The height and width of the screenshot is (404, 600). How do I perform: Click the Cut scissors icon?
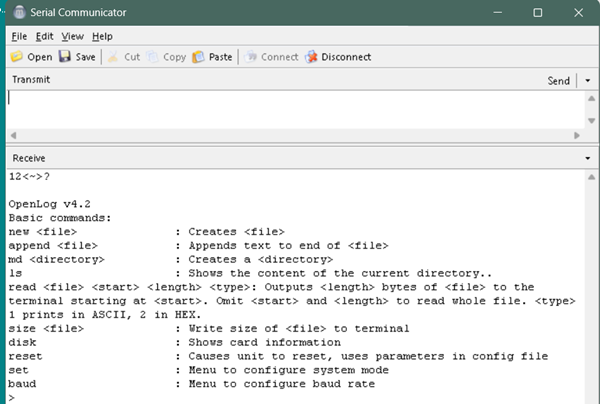(113, 57)
